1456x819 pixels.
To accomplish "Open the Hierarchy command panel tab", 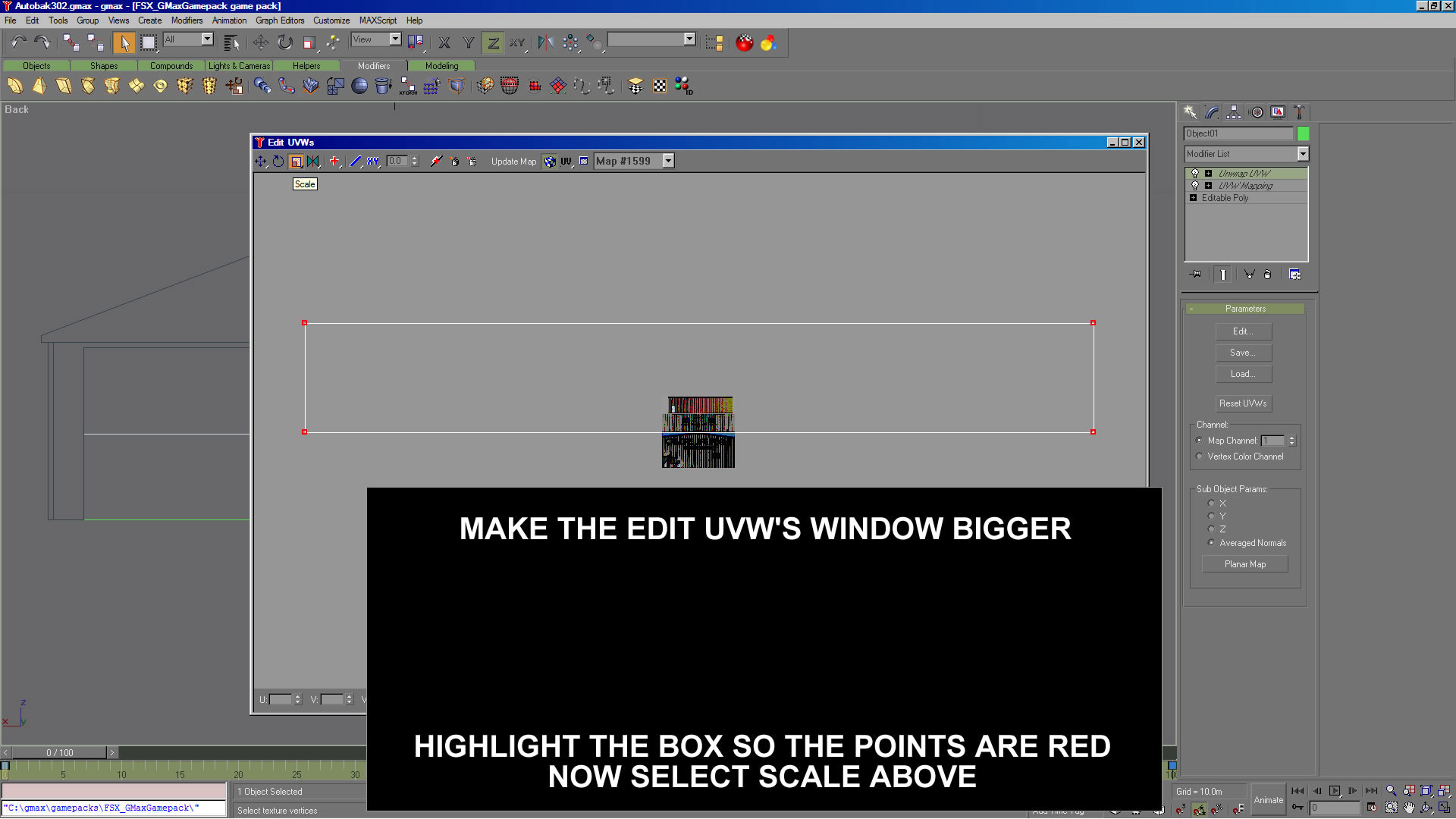I will tap(1234, 112).
